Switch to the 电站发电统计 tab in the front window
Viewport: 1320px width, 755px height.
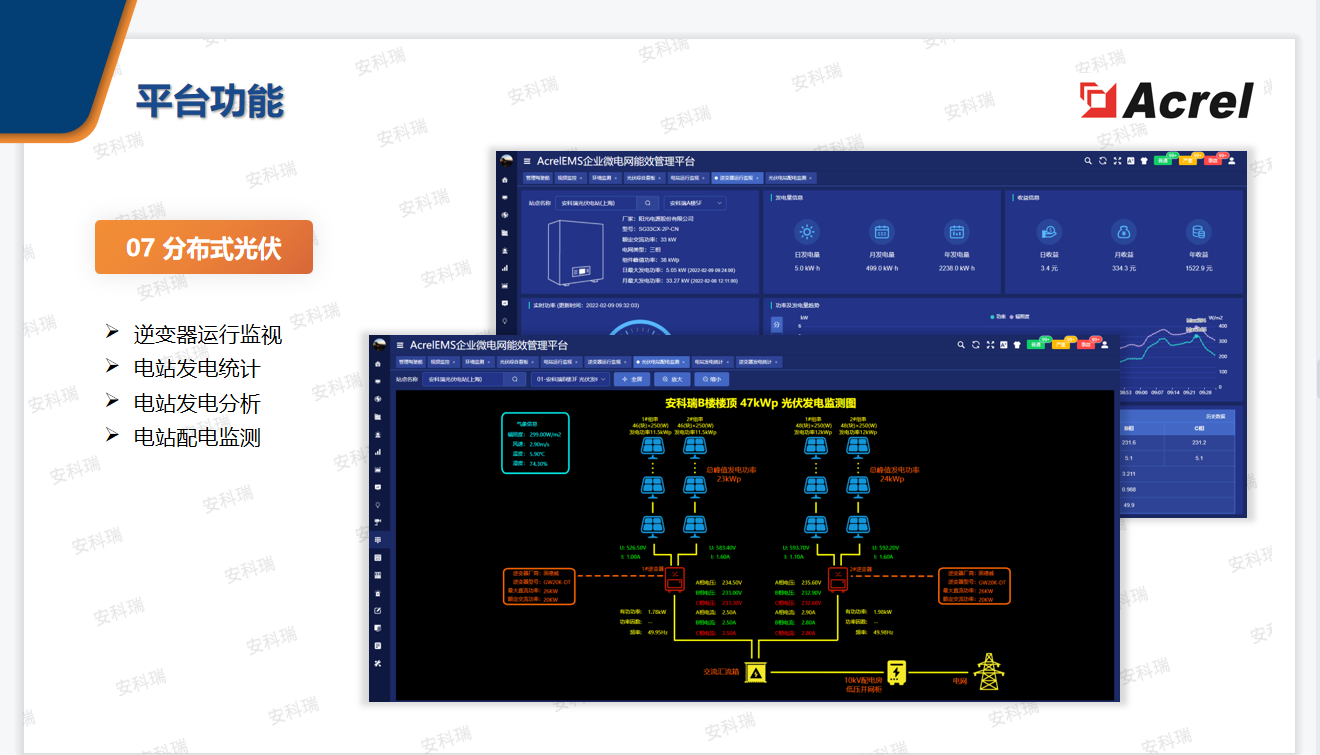point(711,362)
